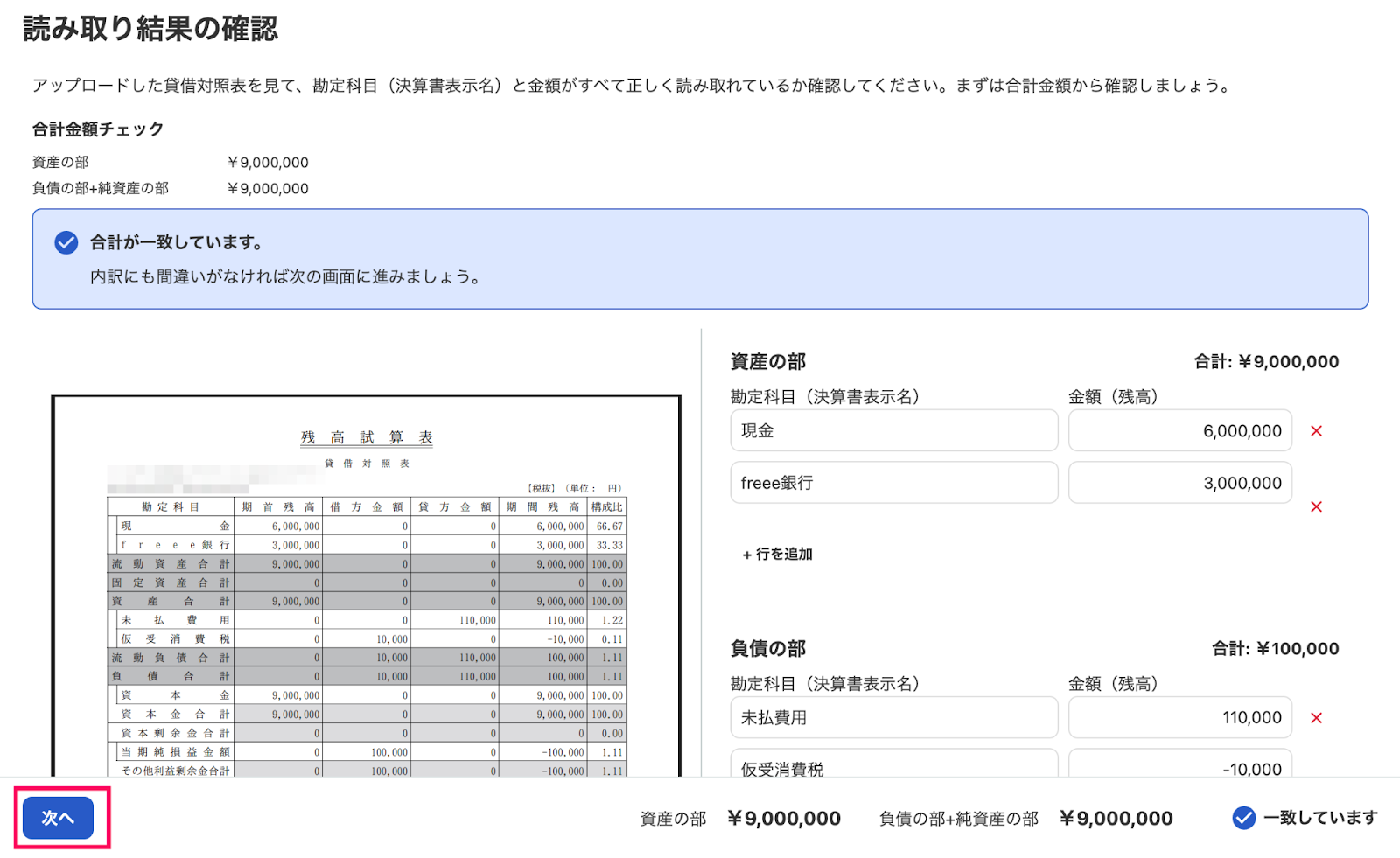Screen dimensions: 1400x858
Task: Click the 資本金合計 row in the document
Action: coord(367,715)
